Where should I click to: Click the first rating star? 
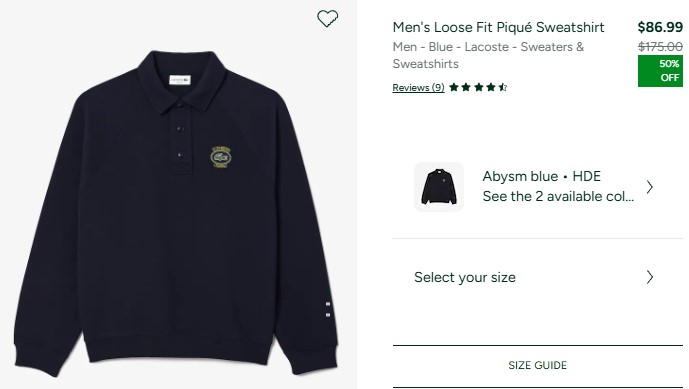click(454, 87)
